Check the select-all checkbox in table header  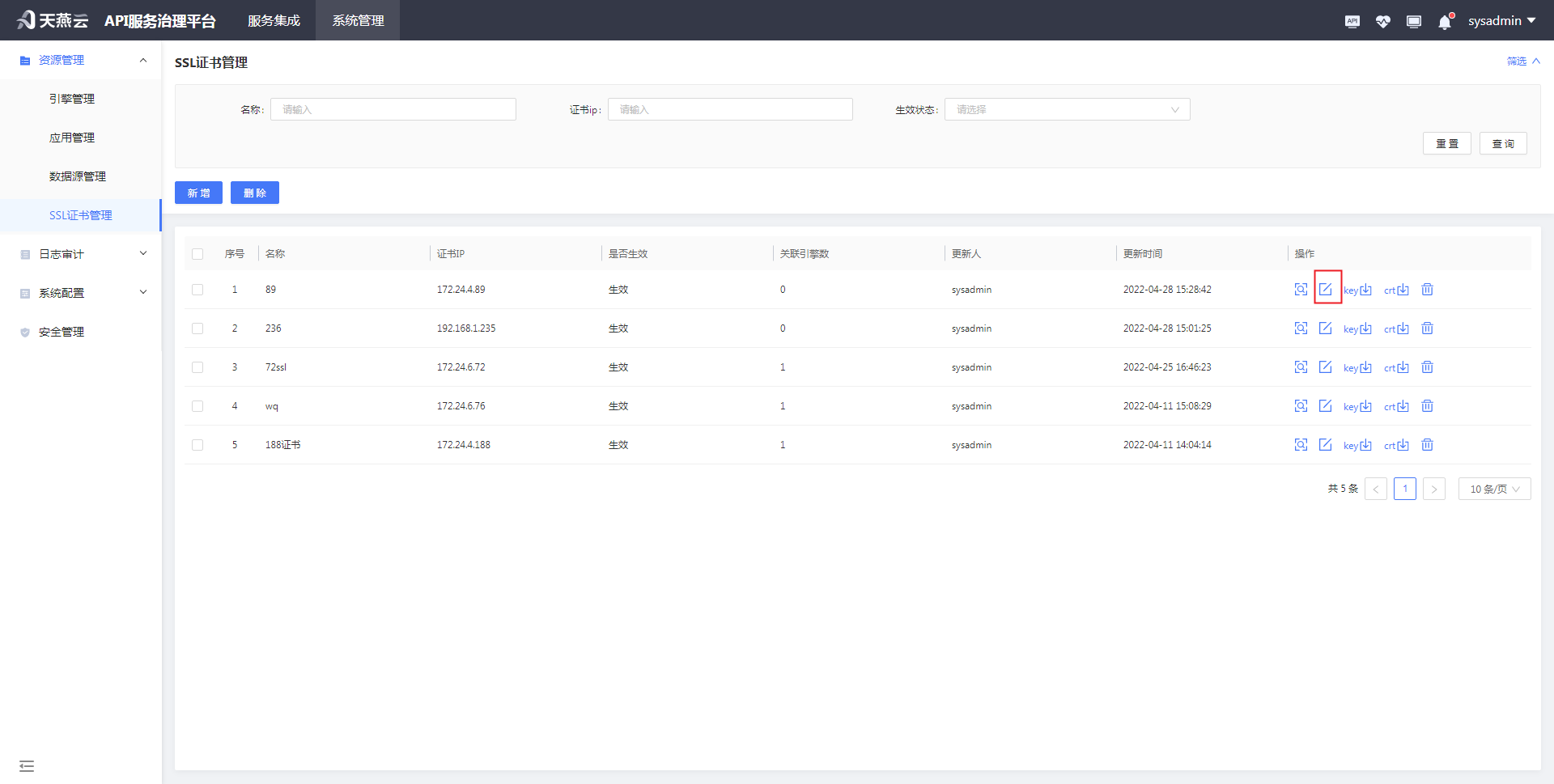pyautogui.click(x=197, y=254)
